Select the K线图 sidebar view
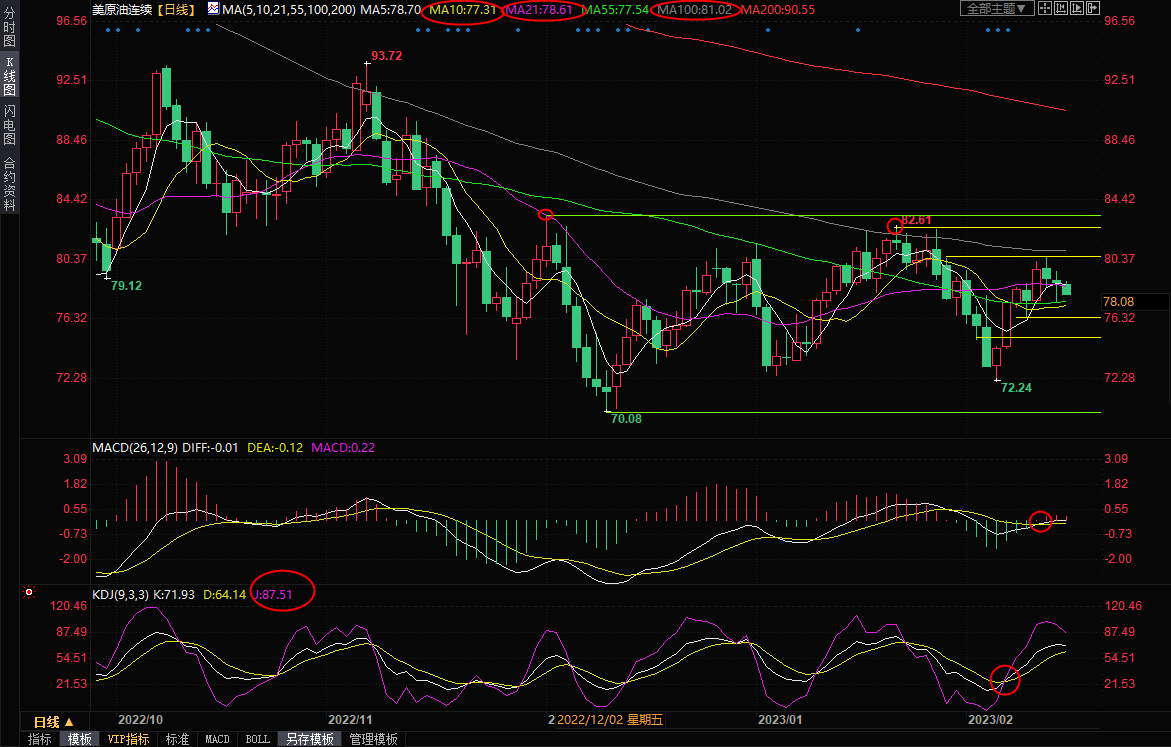This screenshot has height=747, width=1171. click(9, 82)
